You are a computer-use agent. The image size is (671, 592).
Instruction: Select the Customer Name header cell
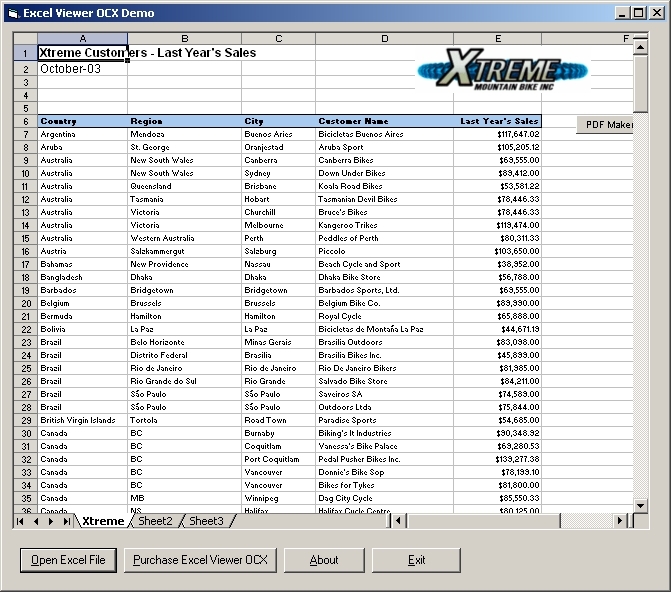coord(384,121)
